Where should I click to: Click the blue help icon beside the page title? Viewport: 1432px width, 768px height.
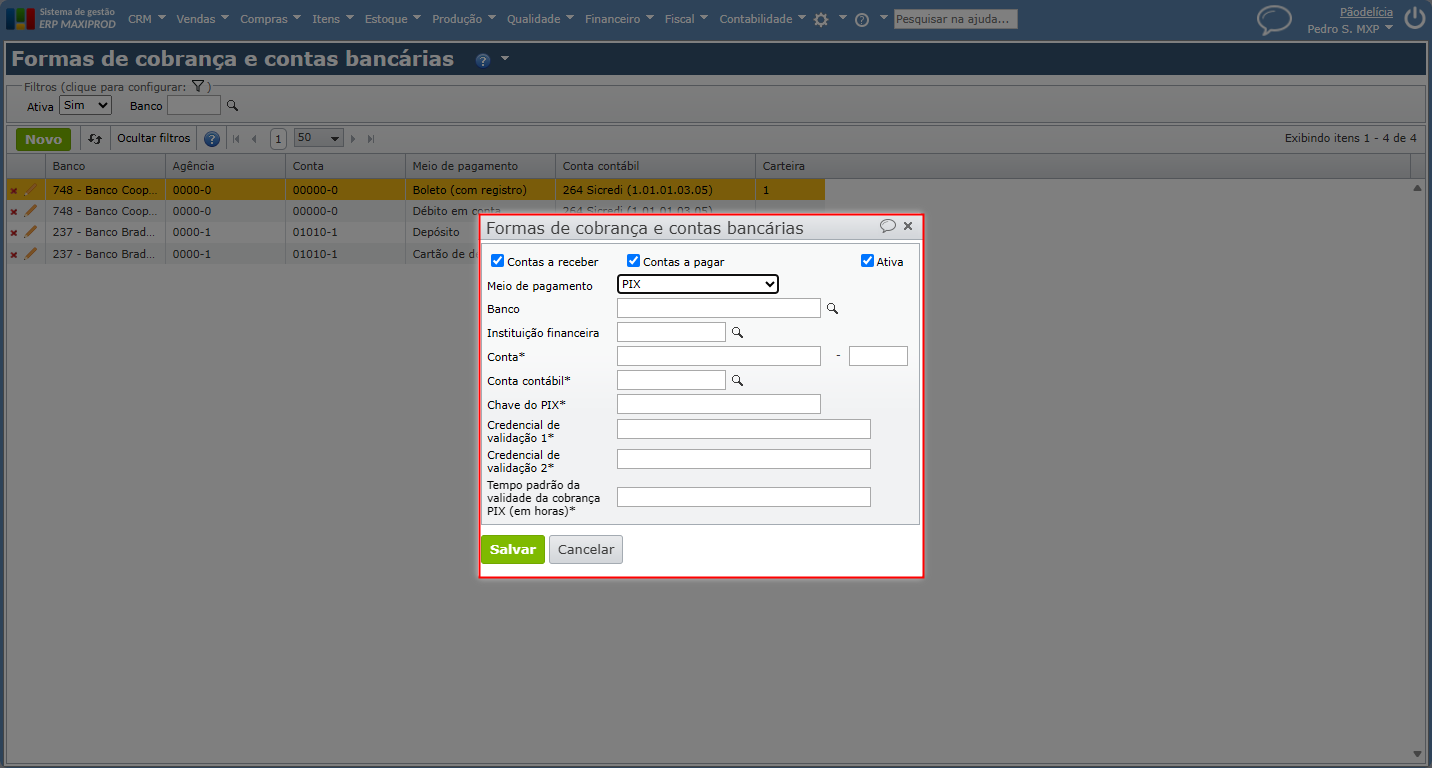coord(483,60)
